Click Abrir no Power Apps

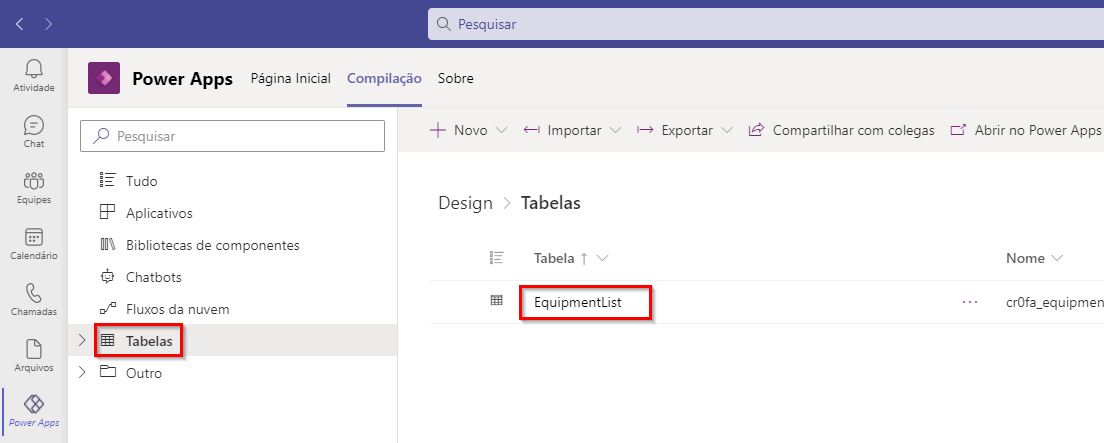click(x=1025, y=130)
